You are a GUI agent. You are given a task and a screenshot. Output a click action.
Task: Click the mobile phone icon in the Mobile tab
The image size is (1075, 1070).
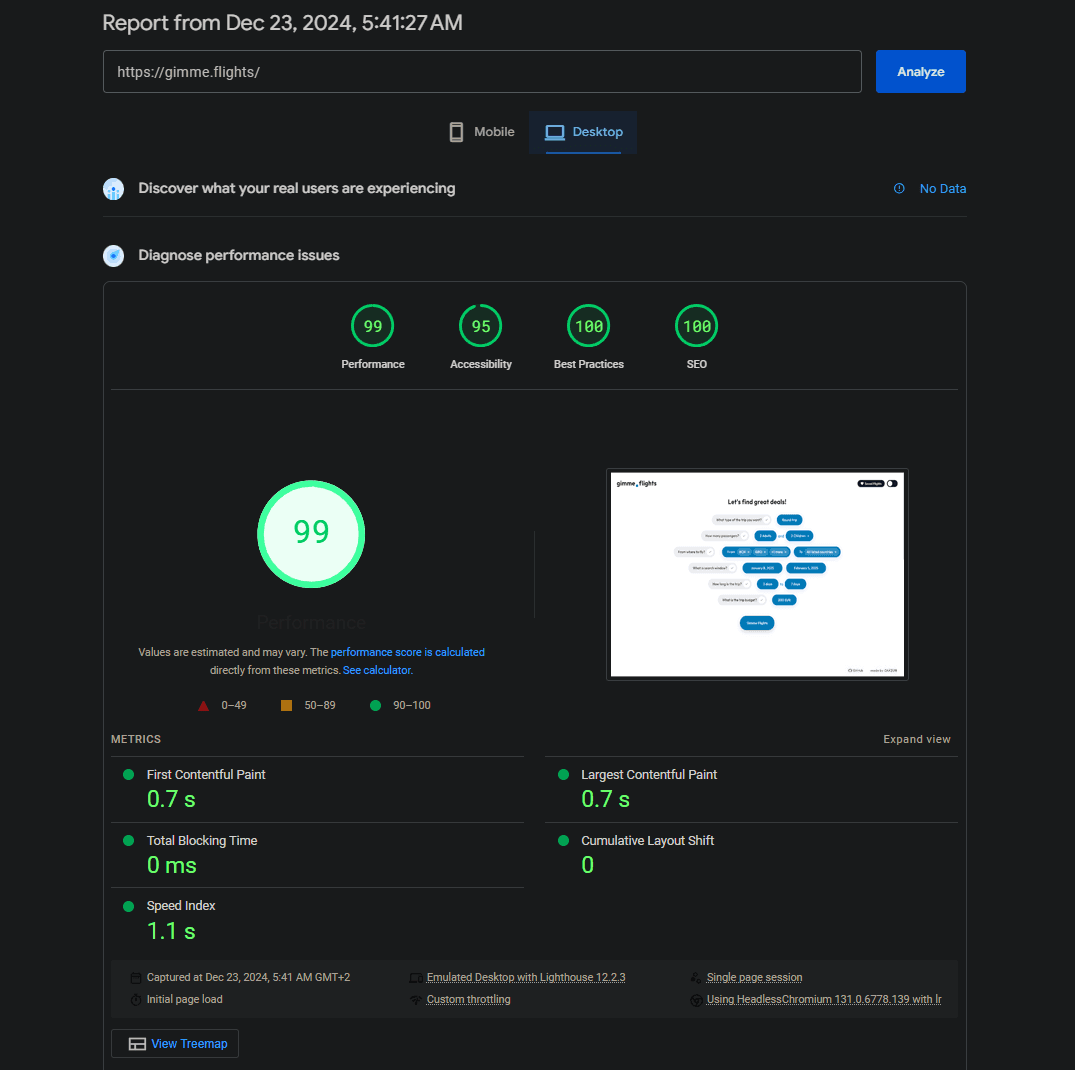tap(456, 132)
